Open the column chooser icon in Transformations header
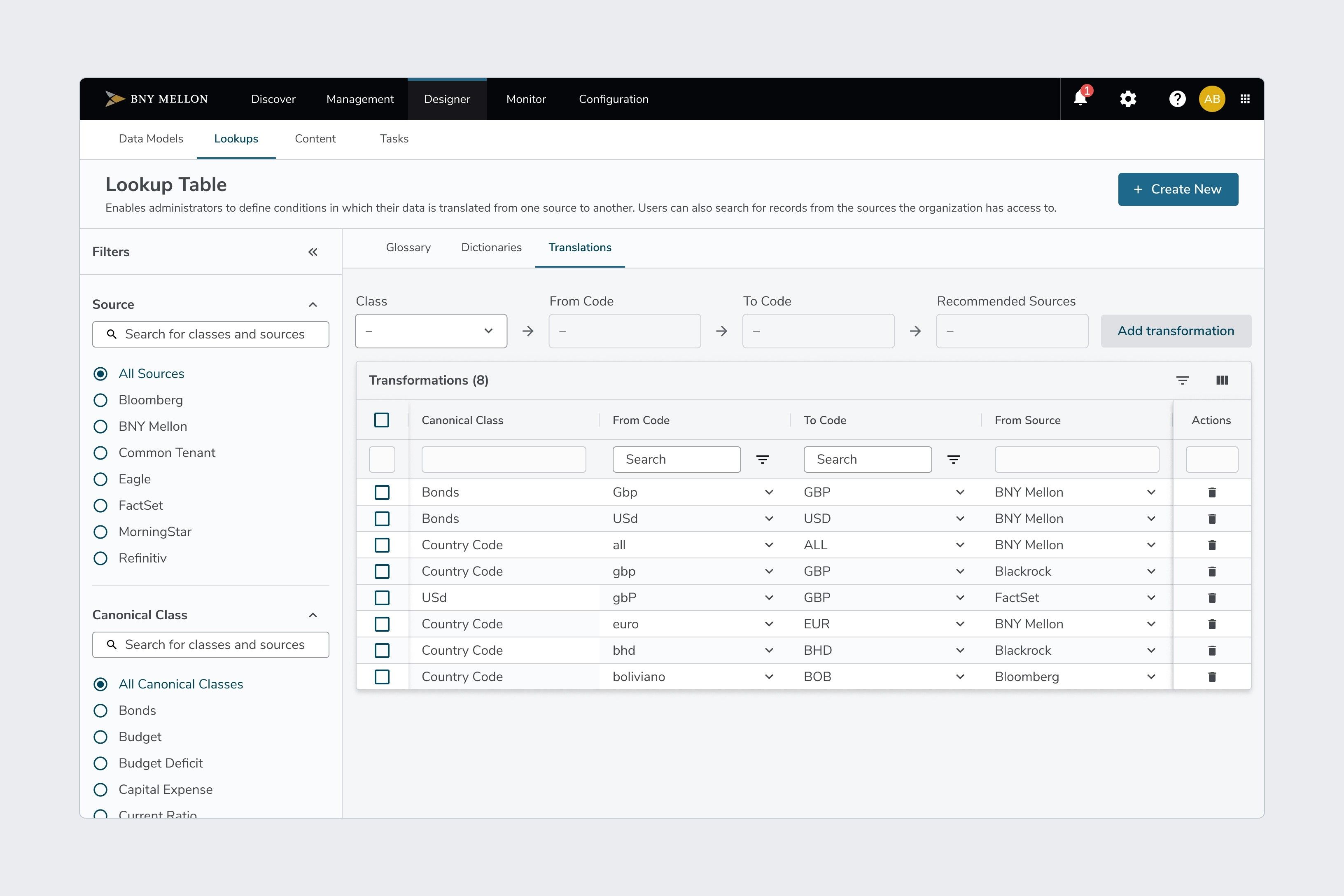Image resolution: width=1344 pixels, height=896 pixels. [1222, 380]
